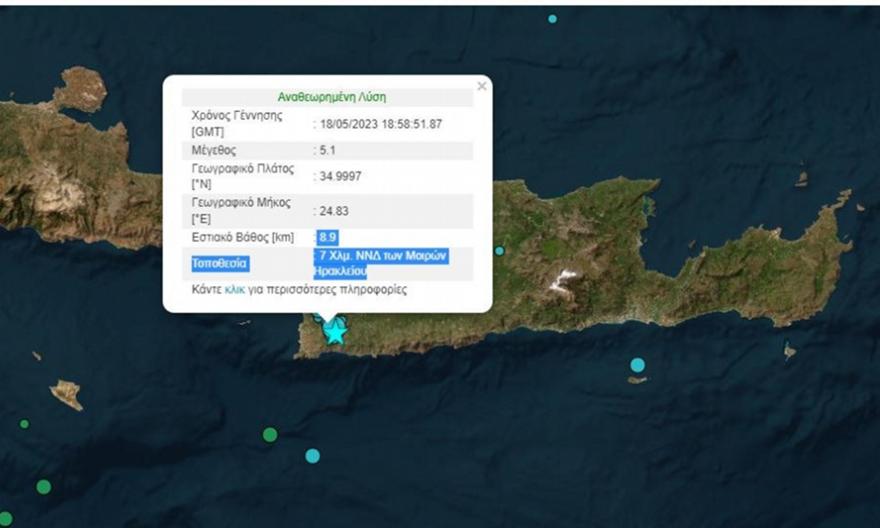Select the cyan marker just right of popup
This screenshot has width=880, height=528.
click(499, 251)
